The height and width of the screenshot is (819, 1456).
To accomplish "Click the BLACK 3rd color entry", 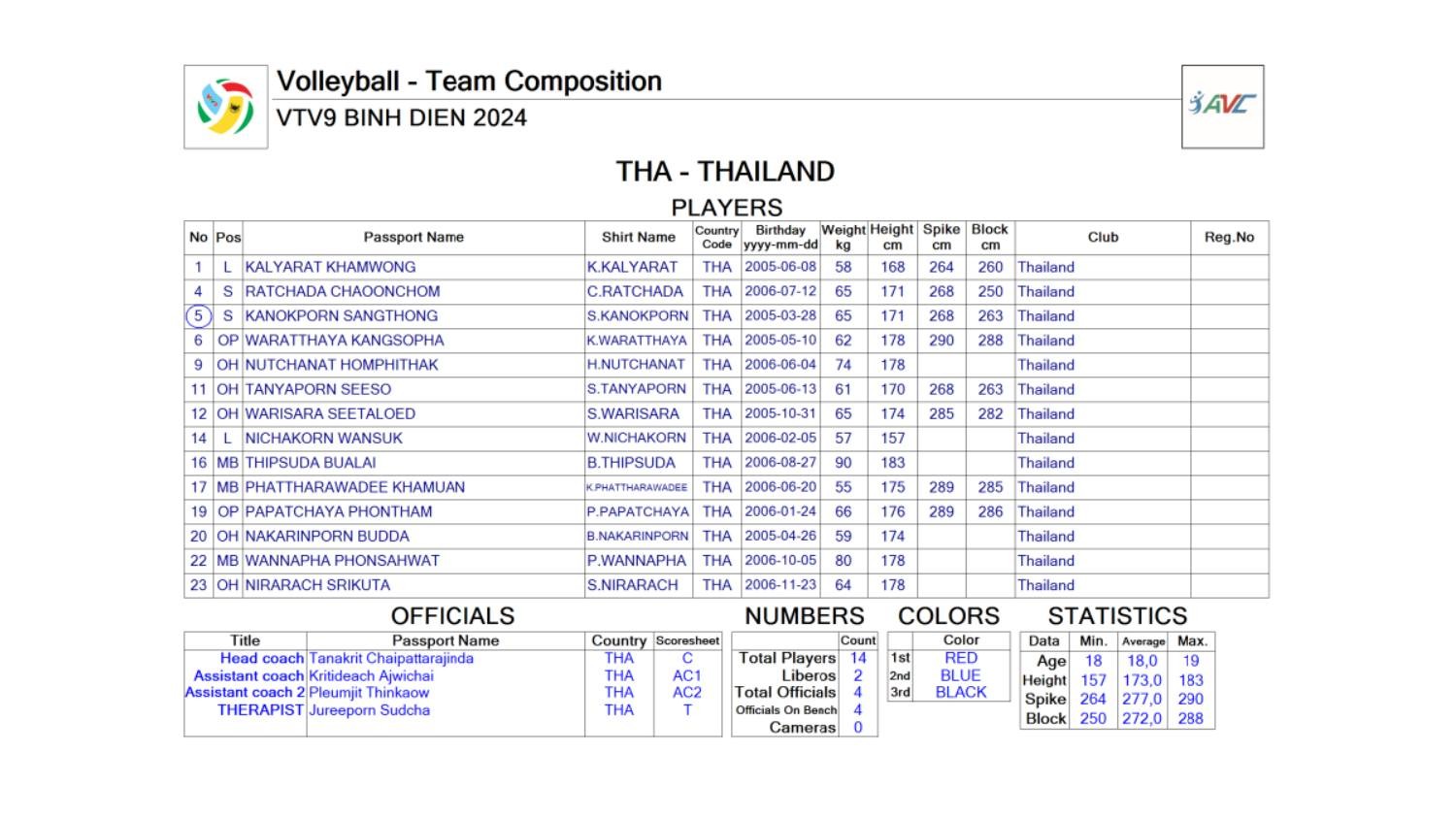I will tap(961, 693).
